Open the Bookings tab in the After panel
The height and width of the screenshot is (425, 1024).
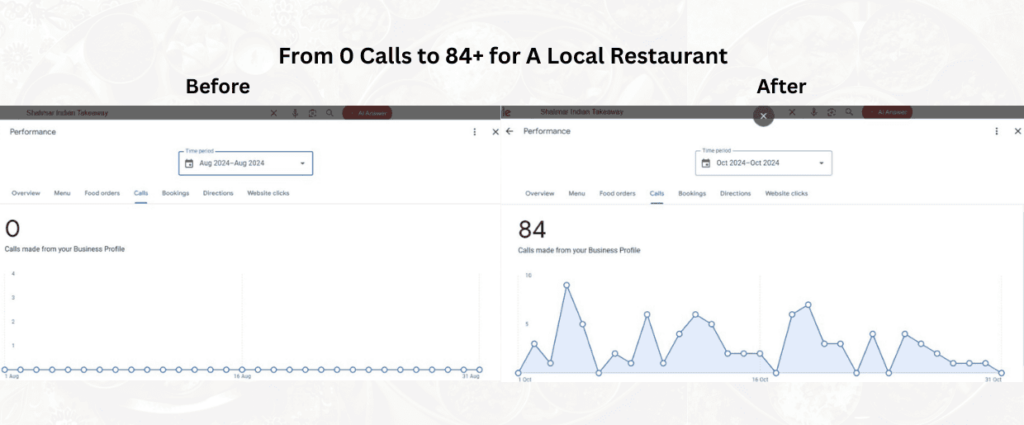click(x=692, y=193)
